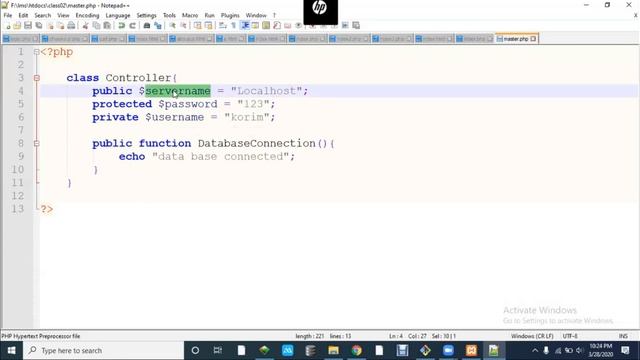Toggle file monitoring eye icon
The width and height of the screenshot is (640, 360).
298,26
